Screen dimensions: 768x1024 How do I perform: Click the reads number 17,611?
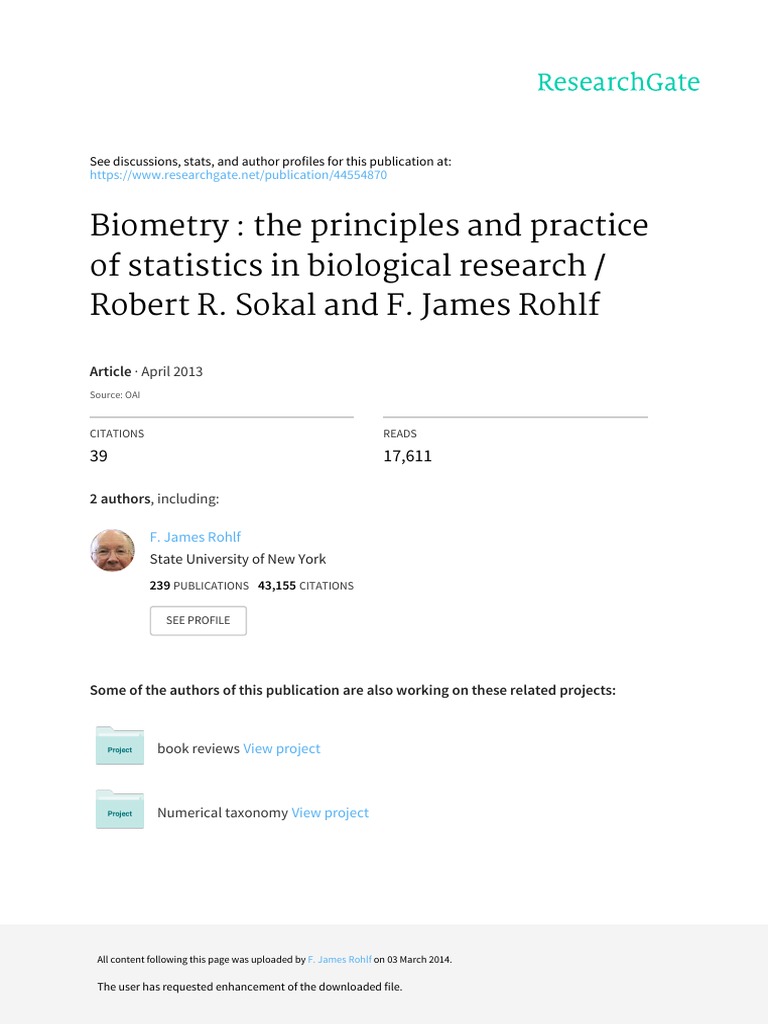click(x=408, y=456)
